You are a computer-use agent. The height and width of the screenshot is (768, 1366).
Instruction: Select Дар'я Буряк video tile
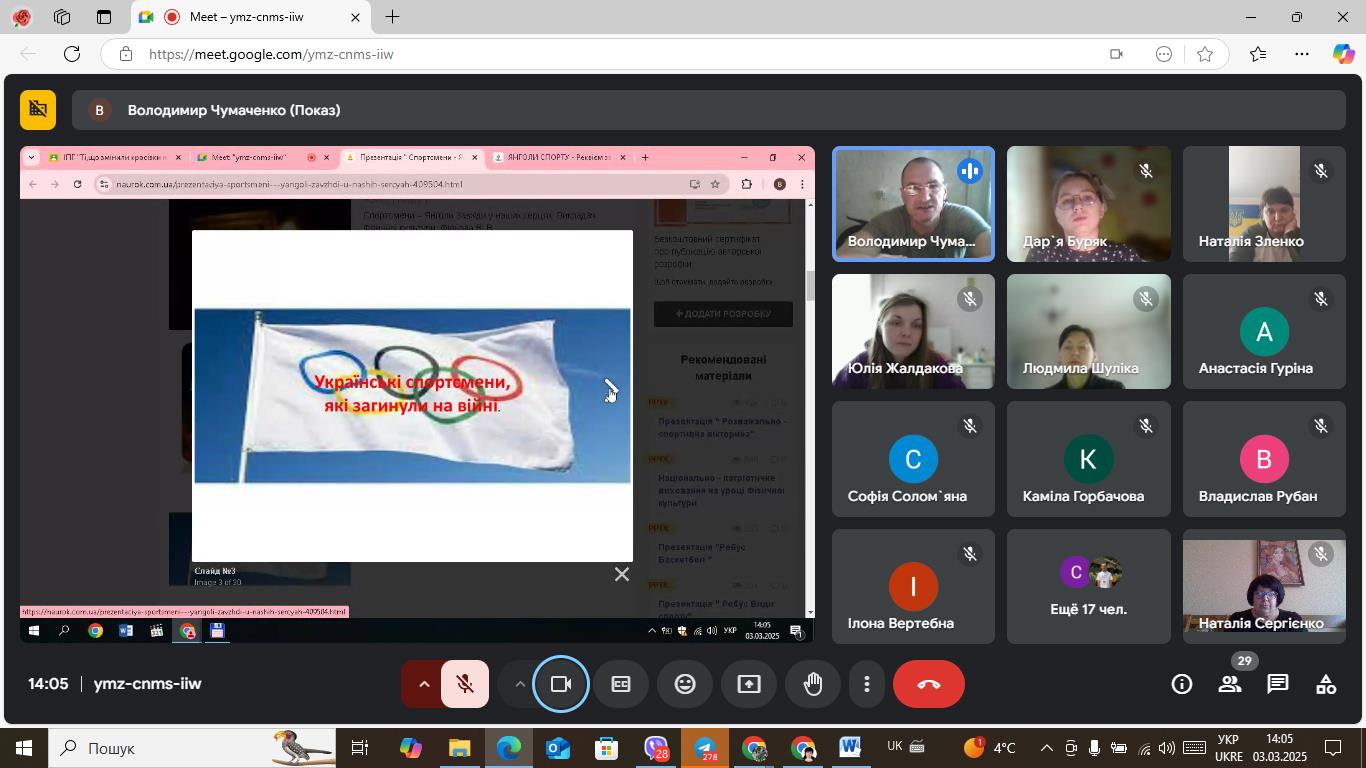(1088, 204)
